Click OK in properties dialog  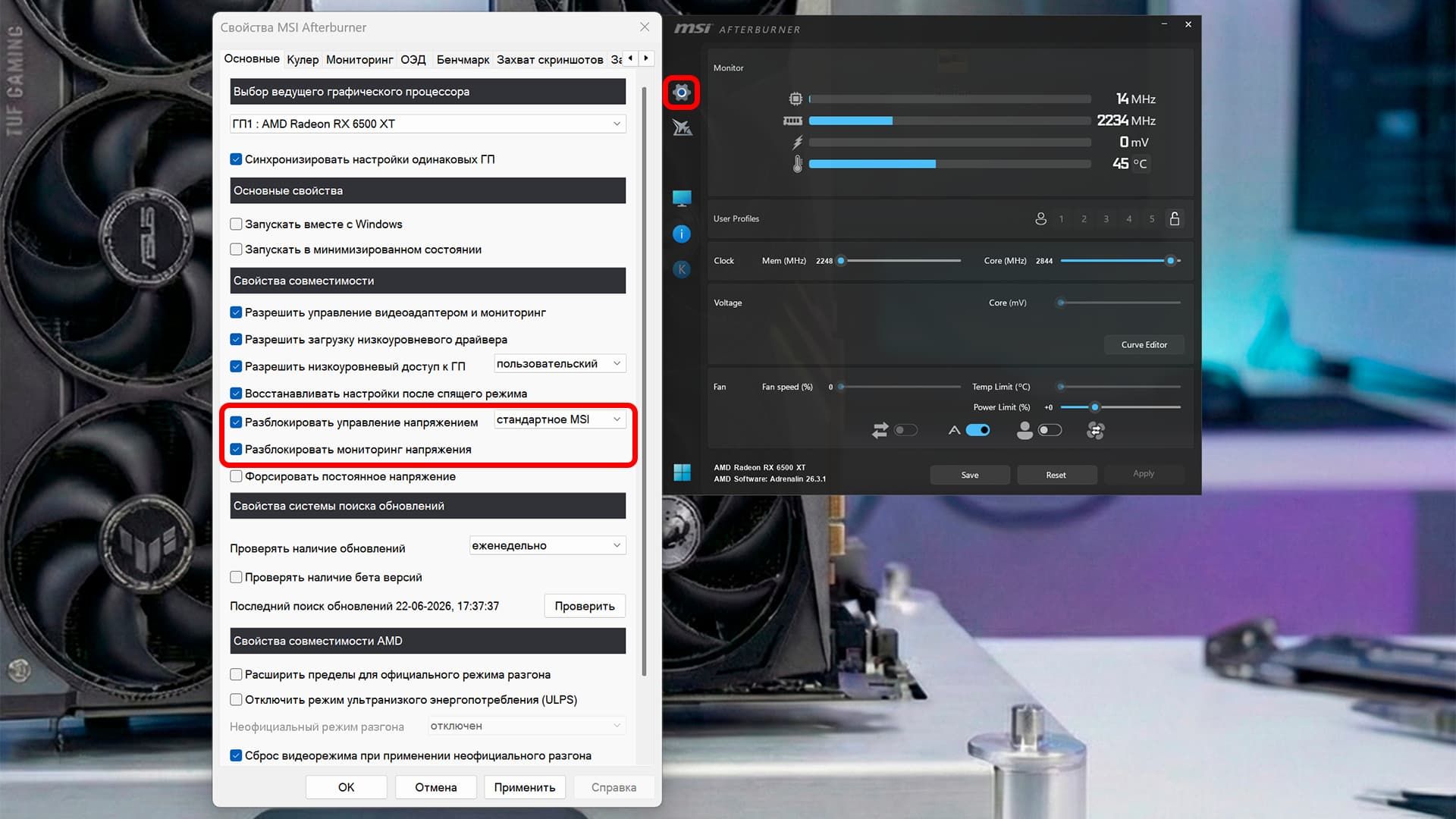point(346,787)
